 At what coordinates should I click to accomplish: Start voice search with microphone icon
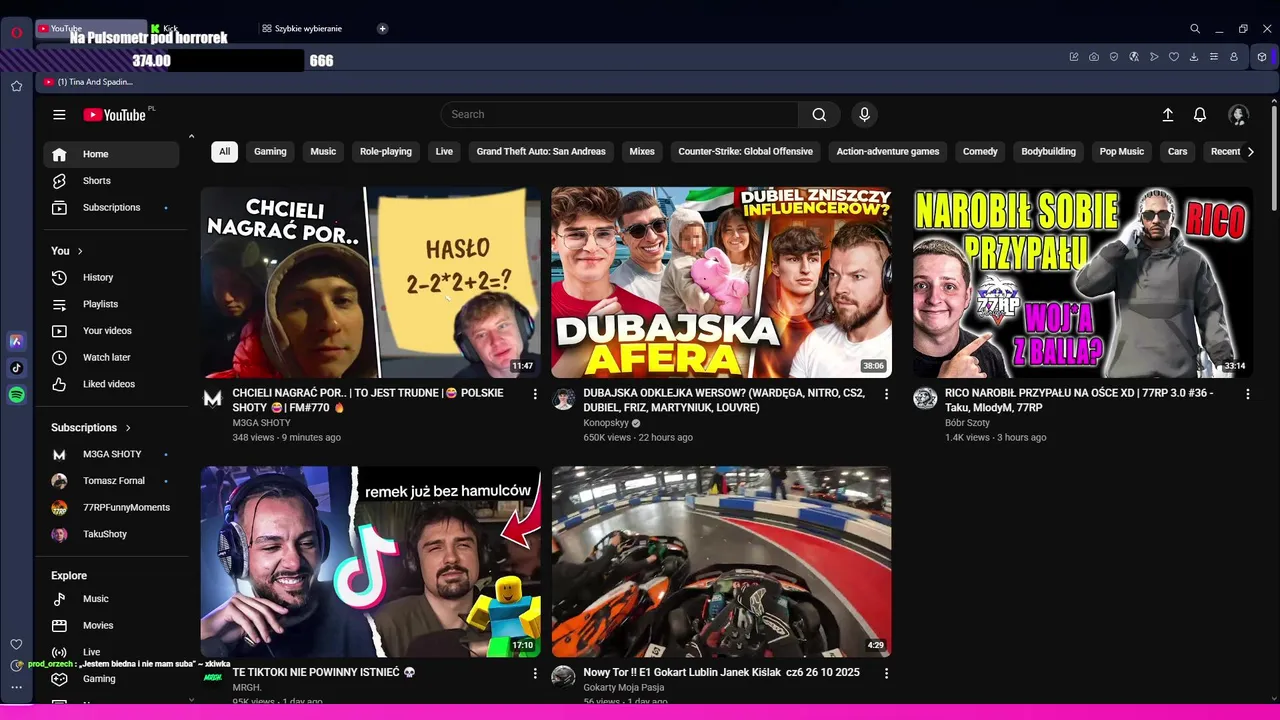pos(865,115)
